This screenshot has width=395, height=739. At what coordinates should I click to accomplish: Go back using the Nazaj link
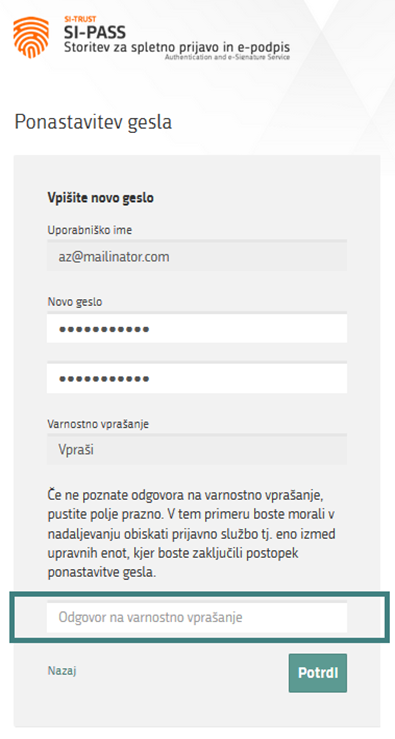pyautogui.click(x=62, y=671)
